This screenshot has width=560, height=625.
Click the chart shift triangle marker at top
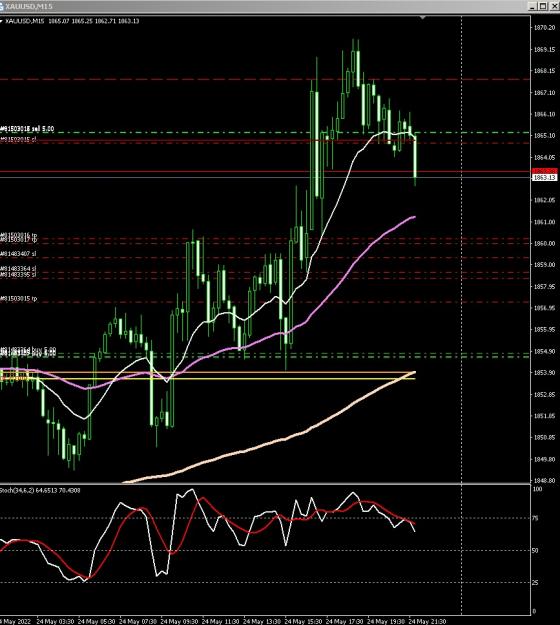(422, 18)
